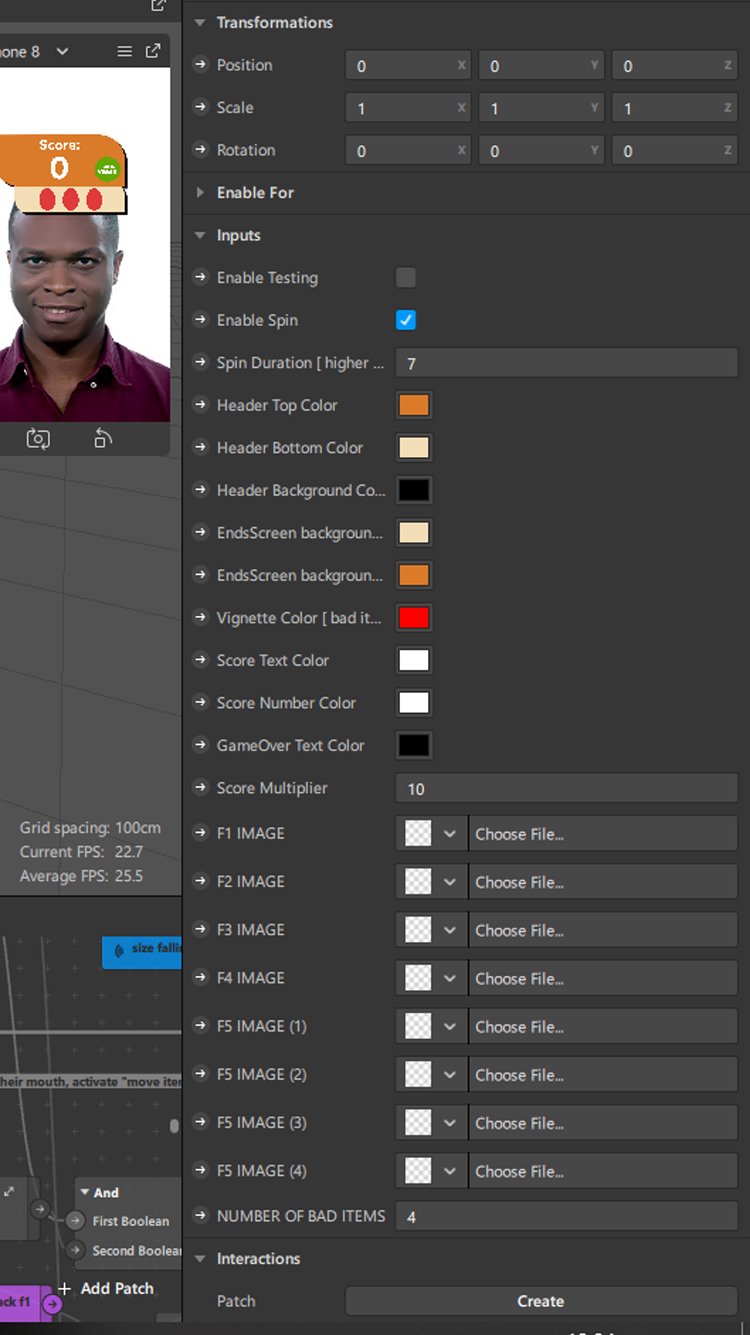Uncheck the Enable Spin checkbox
750x1335 pixels.
point(406,320)
